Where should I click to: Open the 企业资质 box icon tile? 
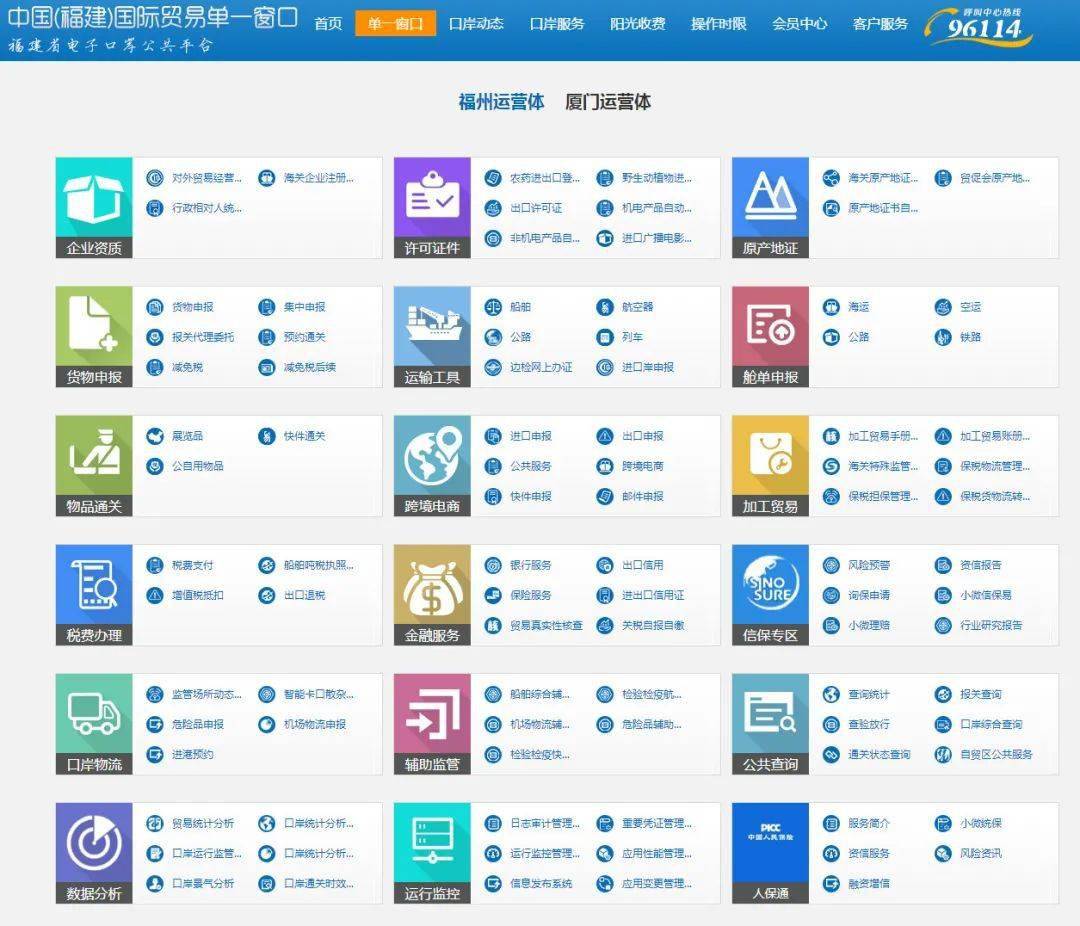pos(94,207)
